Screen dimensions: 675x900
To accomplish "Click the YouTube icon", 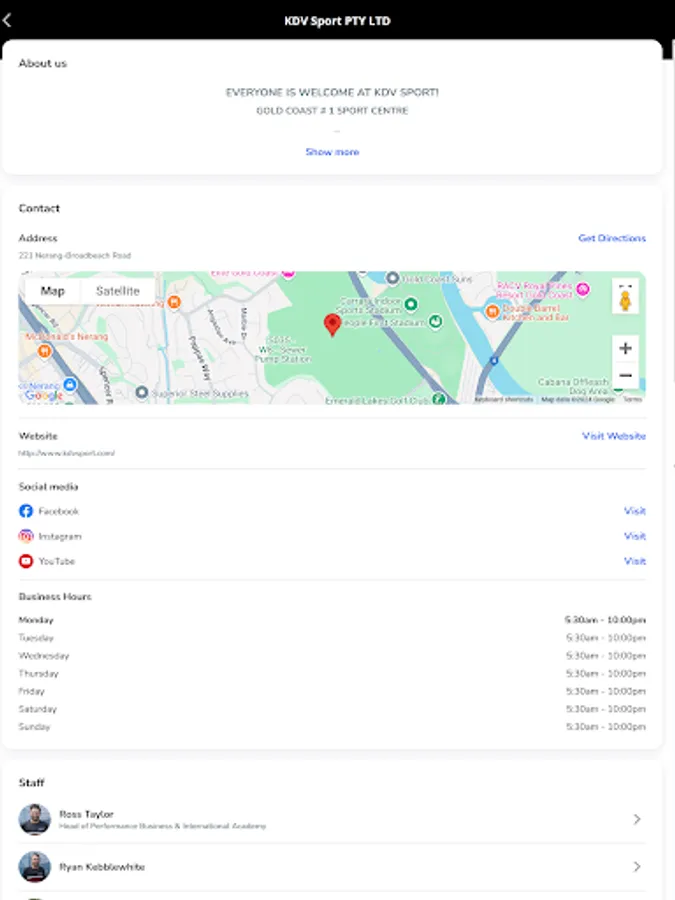I will pos(26,561).
